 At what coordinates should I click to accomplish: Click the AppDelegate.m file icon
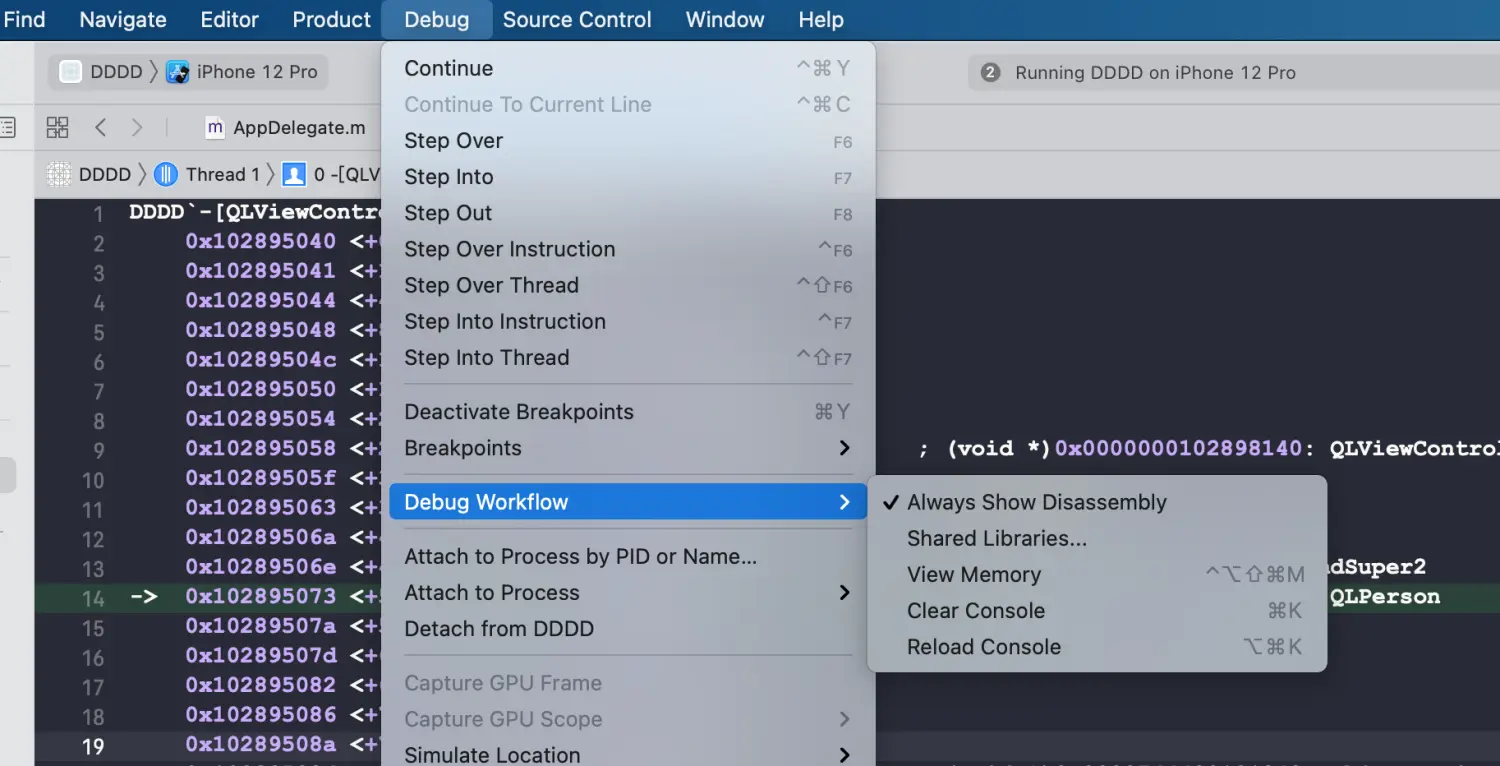click(214, 127)
